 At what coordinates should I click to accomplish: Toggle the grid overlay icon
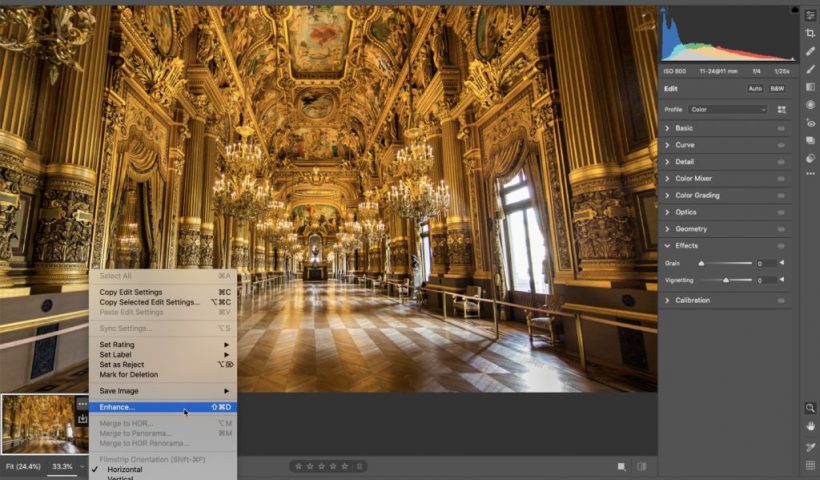pos(810,465)
